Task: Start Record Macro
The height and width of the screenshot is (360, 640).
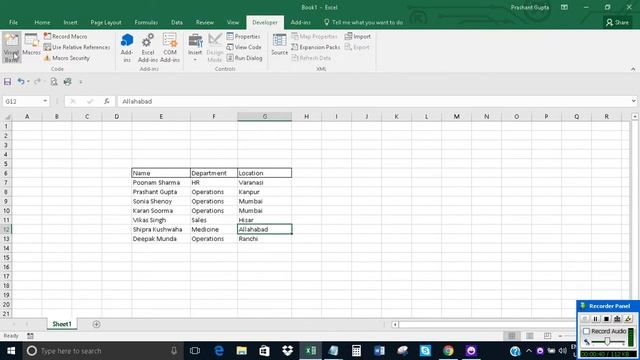Action: (65, 36)
